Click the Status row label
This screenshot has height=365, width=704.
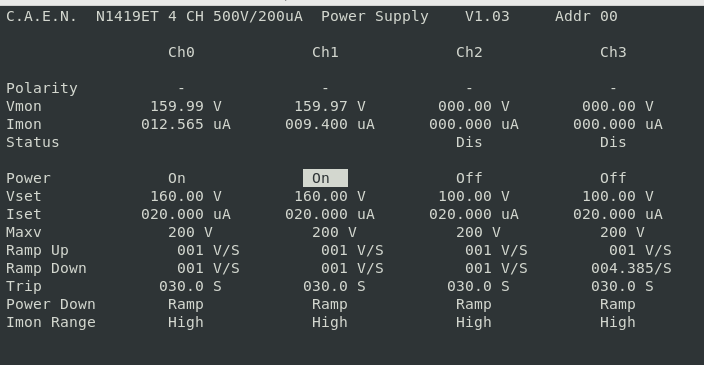click(x=33, y=142)
